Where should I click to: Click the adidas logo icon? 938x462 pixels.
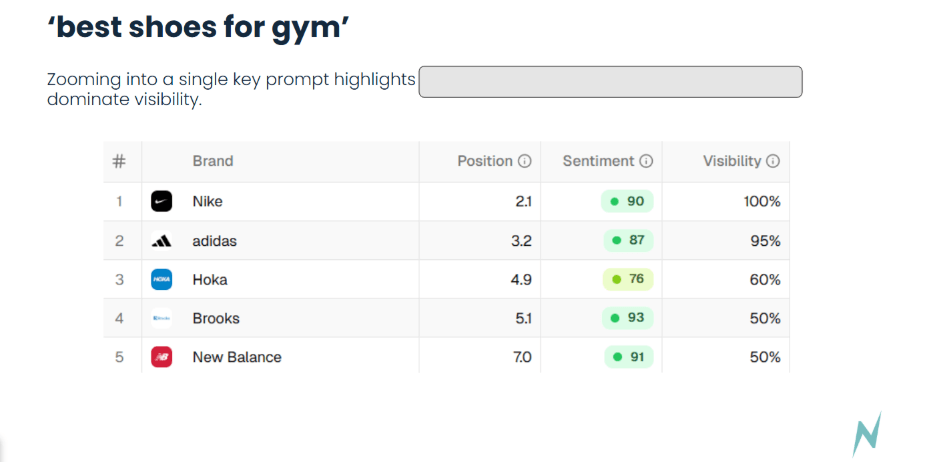161,241
